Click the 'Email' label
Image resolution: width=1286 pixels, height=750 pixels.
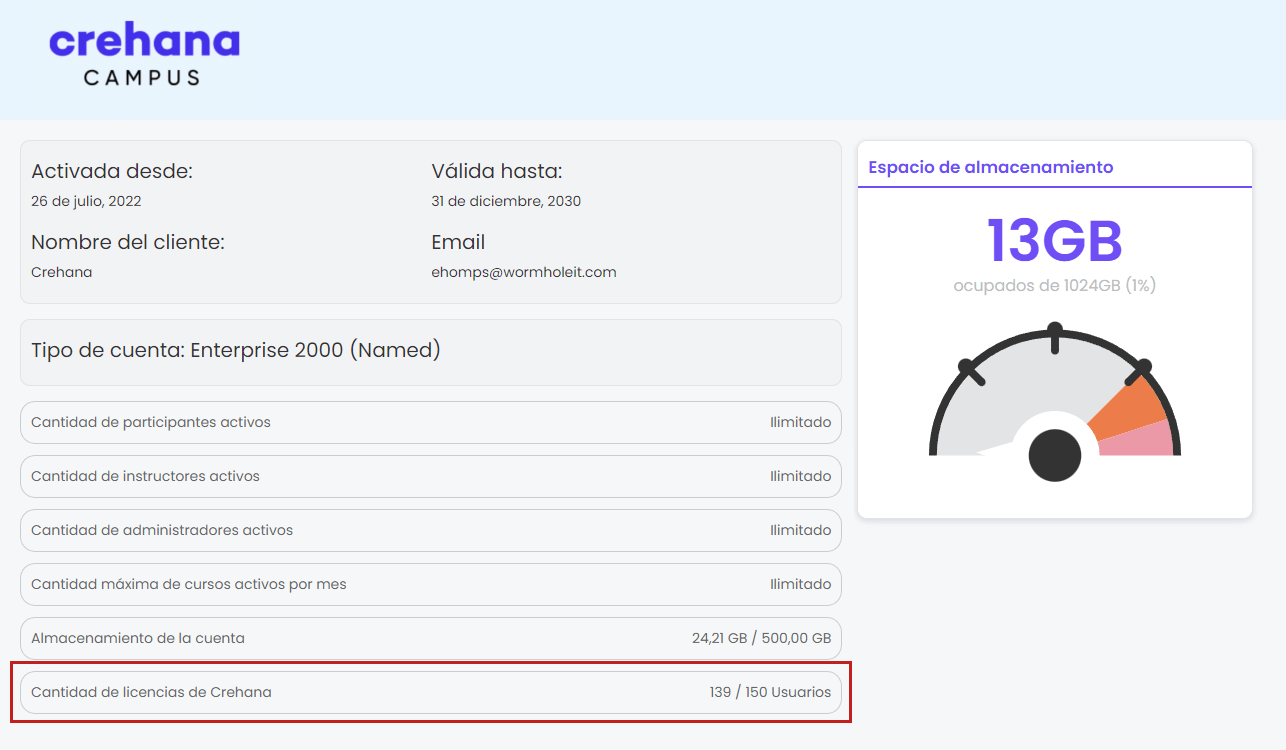(458, 242)
